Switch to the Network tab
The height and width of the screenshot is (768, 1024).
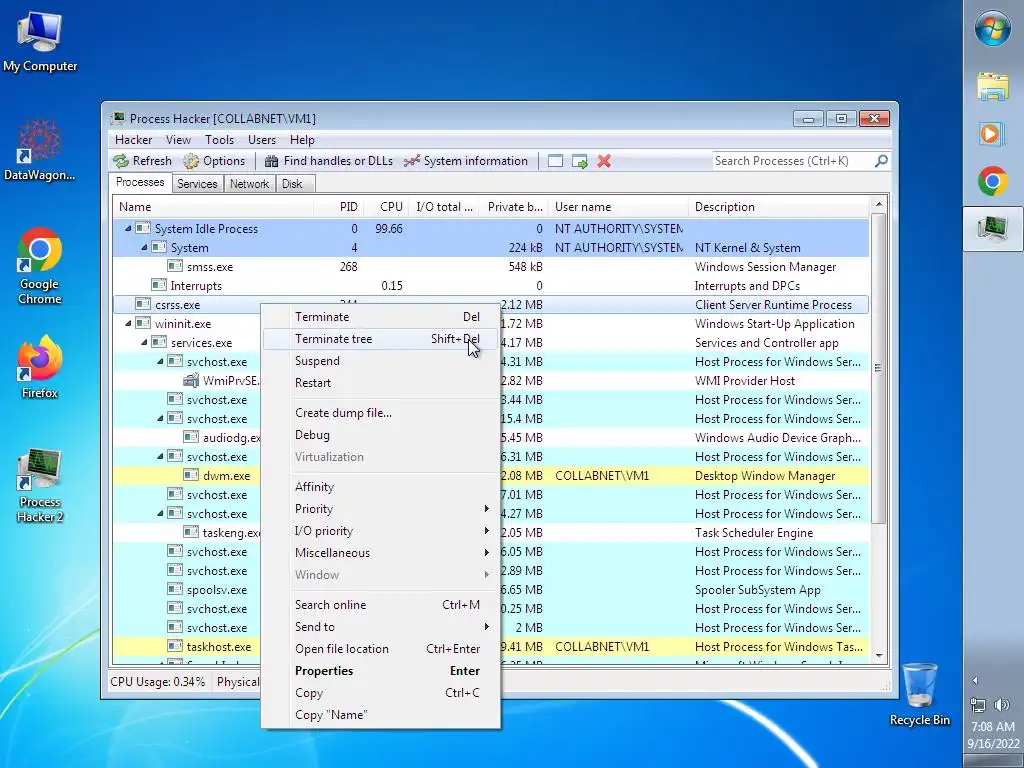pyautogui.click(x=249, y=184)
